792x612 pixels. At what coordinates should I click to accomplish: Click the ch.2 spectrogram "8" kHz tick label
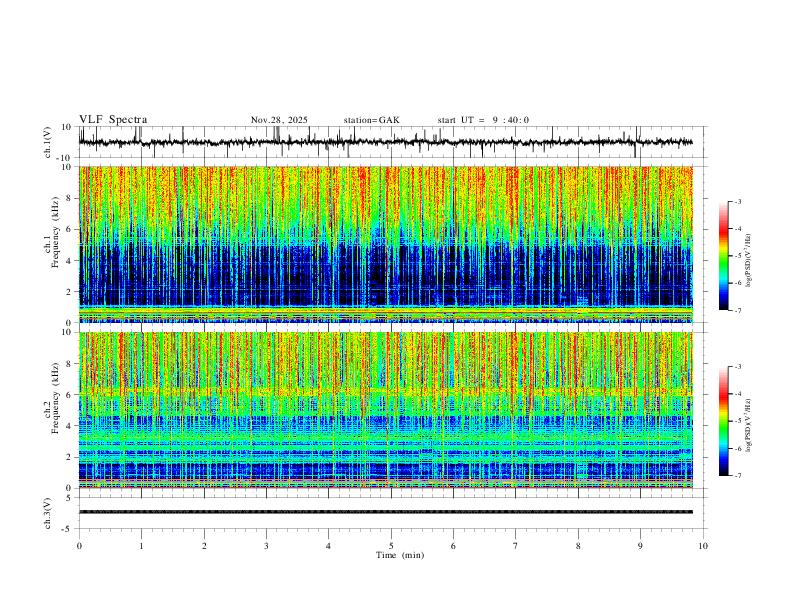(x=70, y=364)
